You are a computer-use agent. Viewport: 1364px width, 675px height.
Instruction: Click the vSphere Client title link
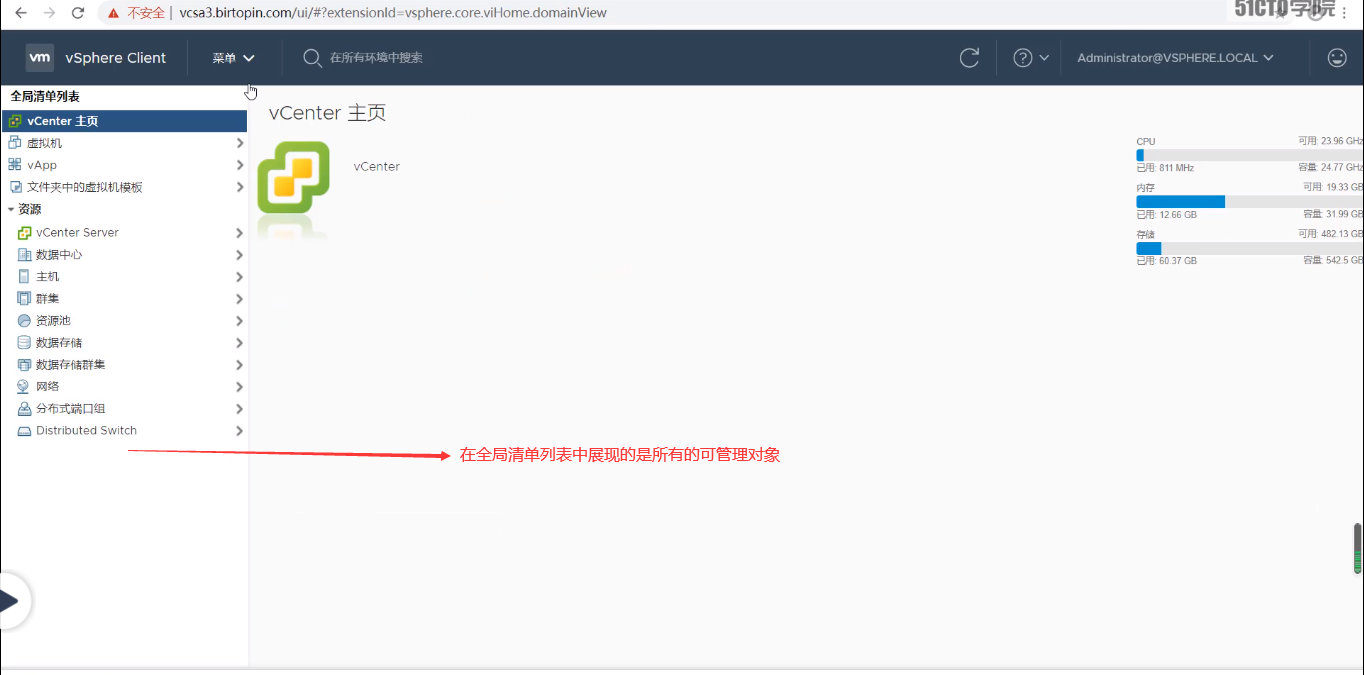point(116,58)
